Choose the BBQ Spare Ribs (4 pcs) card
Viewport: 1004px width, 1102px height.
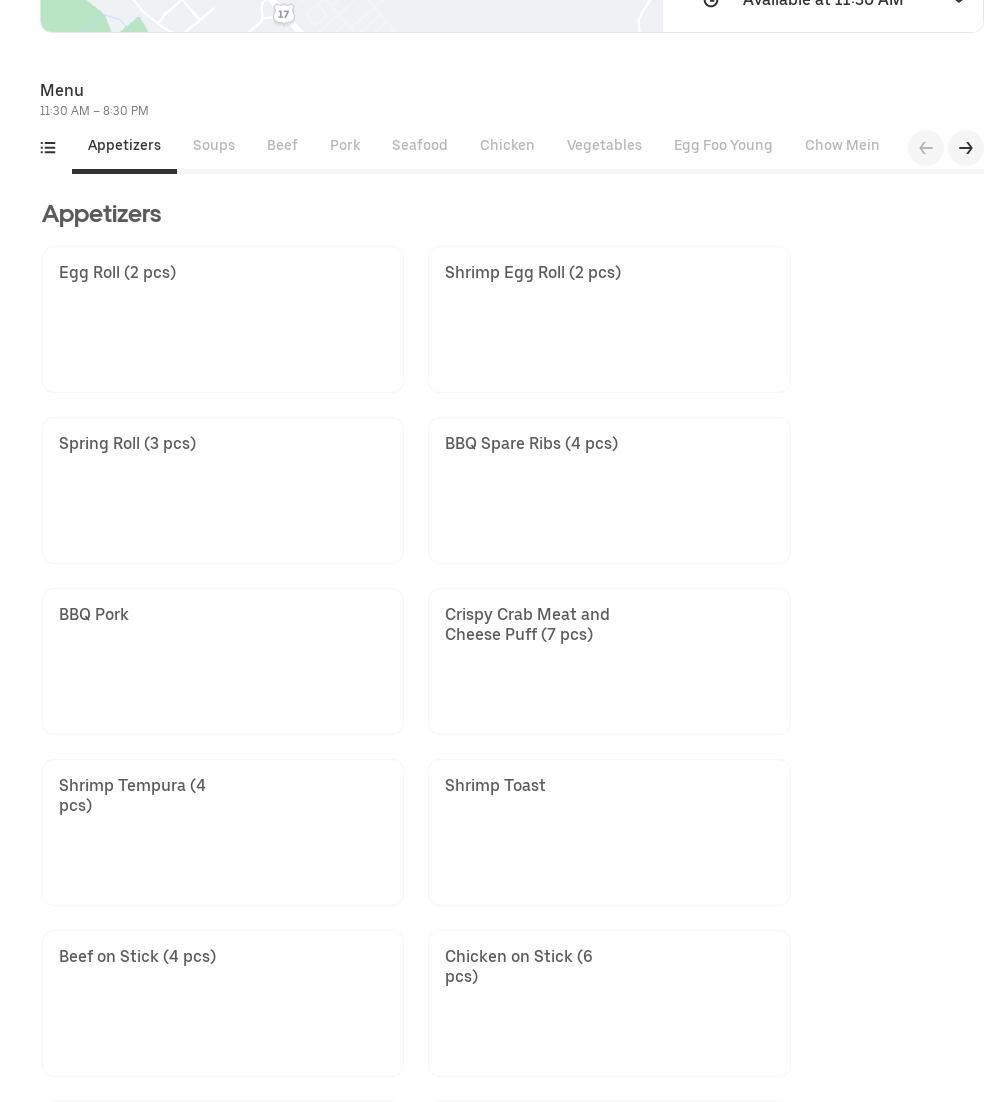(x=609, y=491)
